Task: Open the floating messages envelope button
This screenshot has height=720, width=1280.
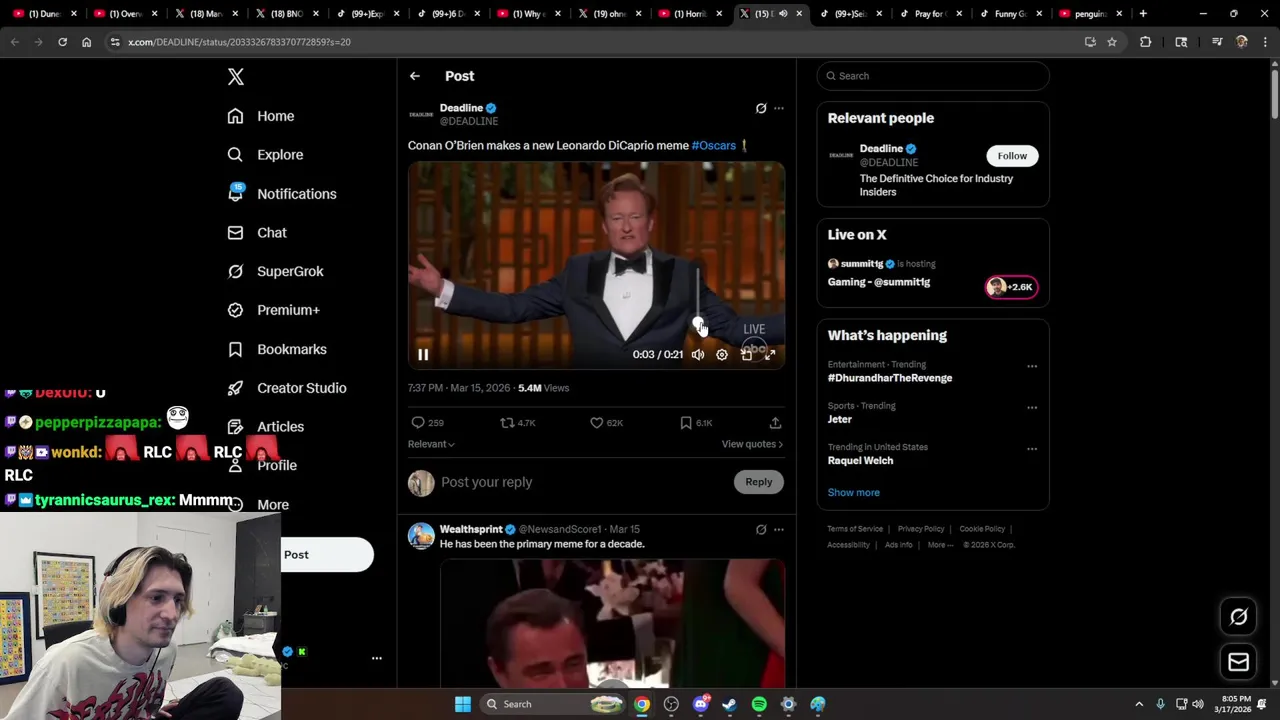Action: [x=1239, y=661]
